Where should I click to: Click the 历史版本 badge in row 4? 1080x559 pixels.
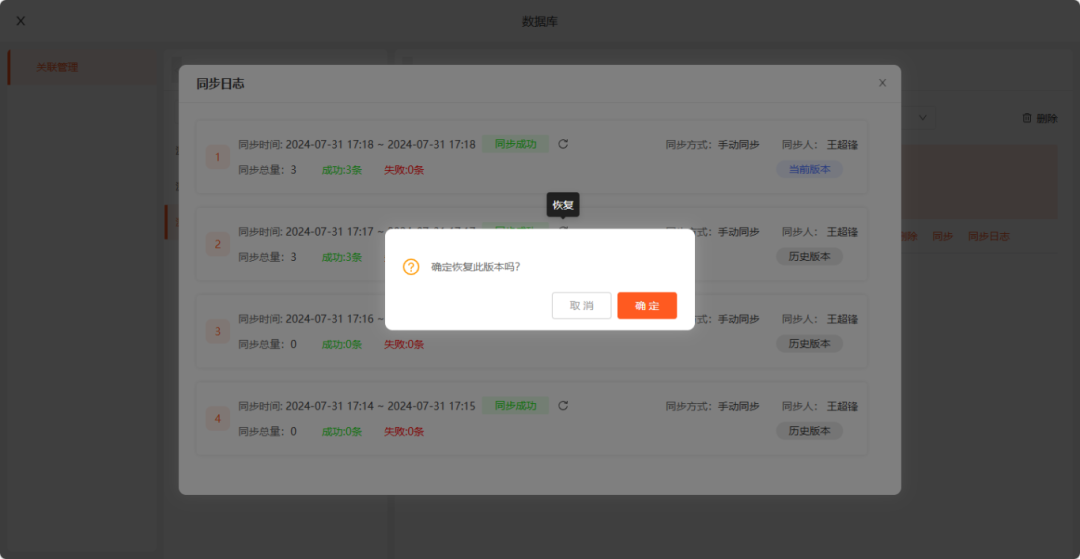pos(809,431)
